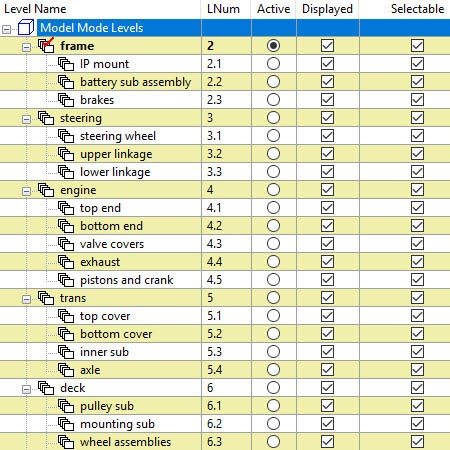This screenshot has width=450, height=450.
Task: Click the steering wheel level icon
Action: point(66,136)
